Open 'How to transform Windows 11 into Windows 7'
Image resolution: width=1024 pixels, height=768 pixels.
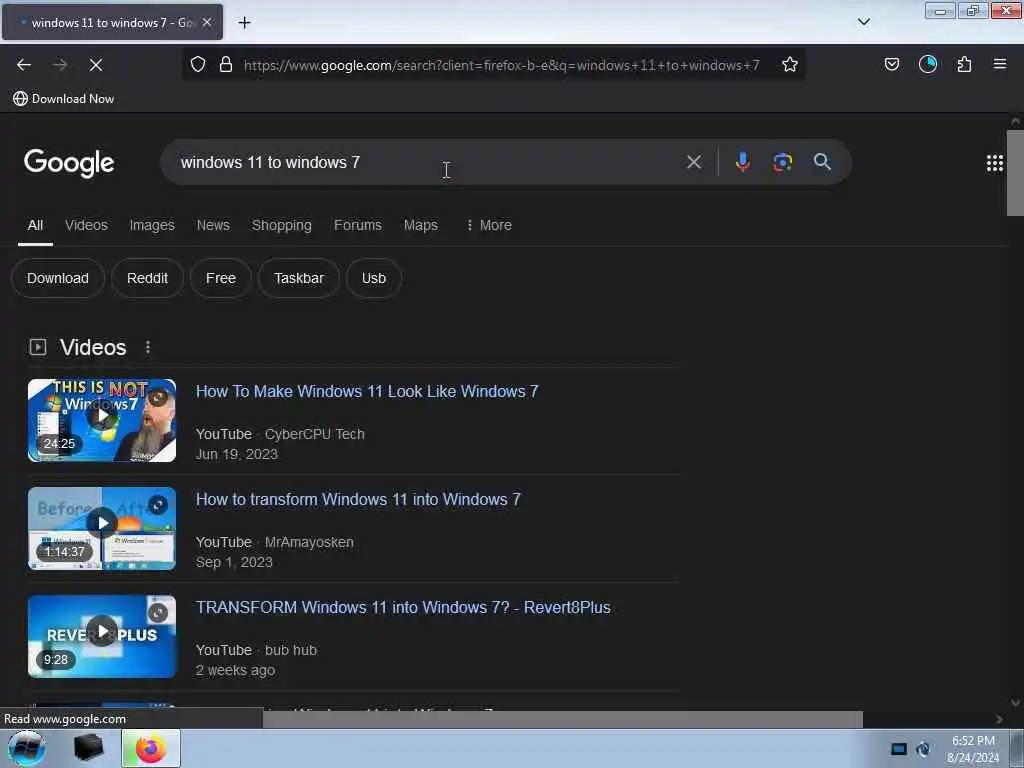tap(359, 500)
